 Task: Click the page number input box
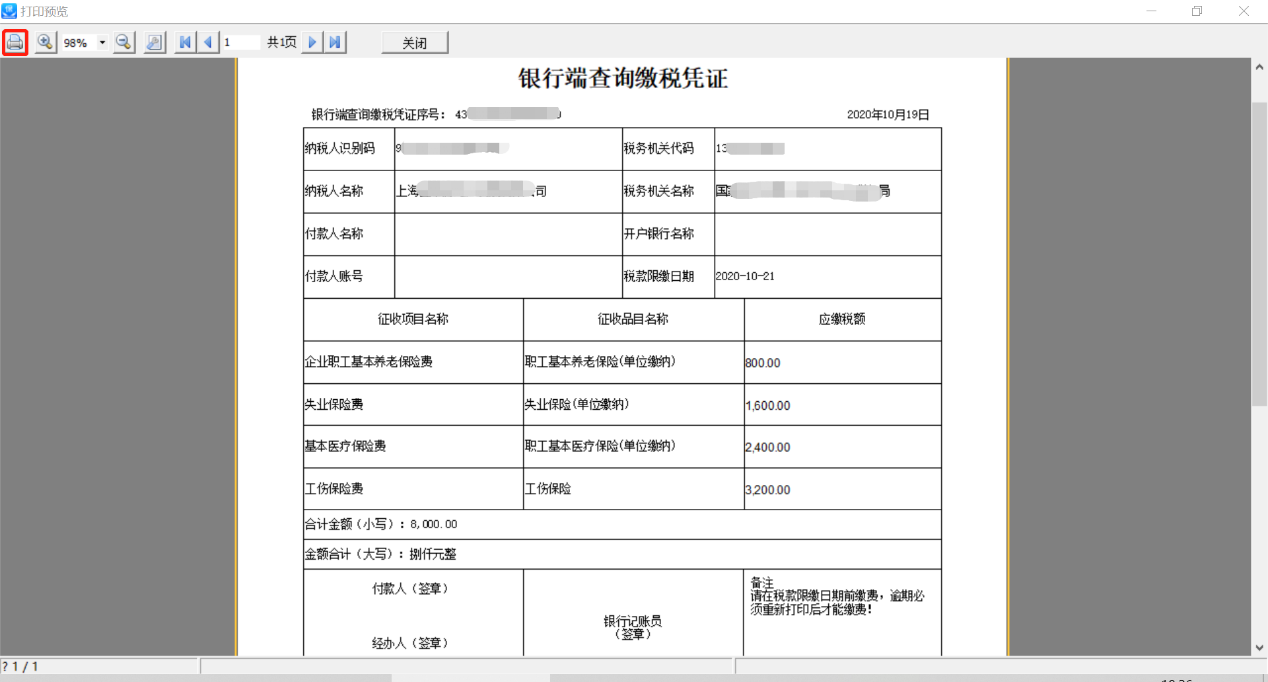[241, 43]
